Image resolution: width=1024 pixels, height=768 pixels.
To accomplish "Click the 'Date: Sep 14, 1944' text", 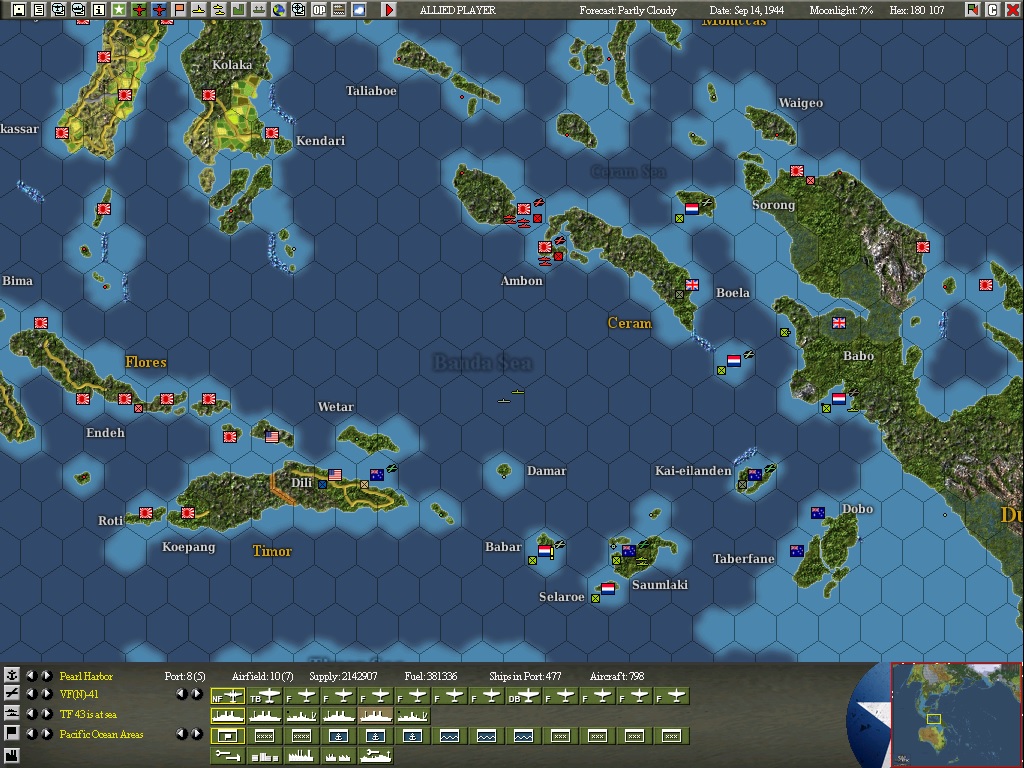I will [x=746, y=10].
